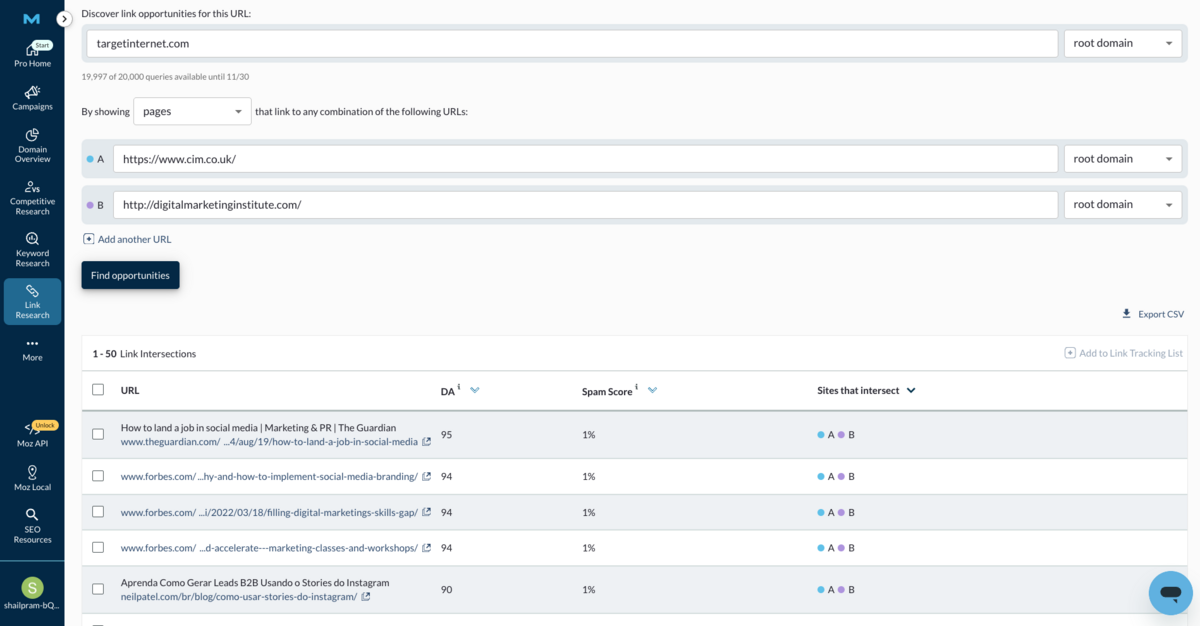1200x626 pixels.
Task: Click external link icon for Forbes social-media-branding
Action: (x=427, y=477)
